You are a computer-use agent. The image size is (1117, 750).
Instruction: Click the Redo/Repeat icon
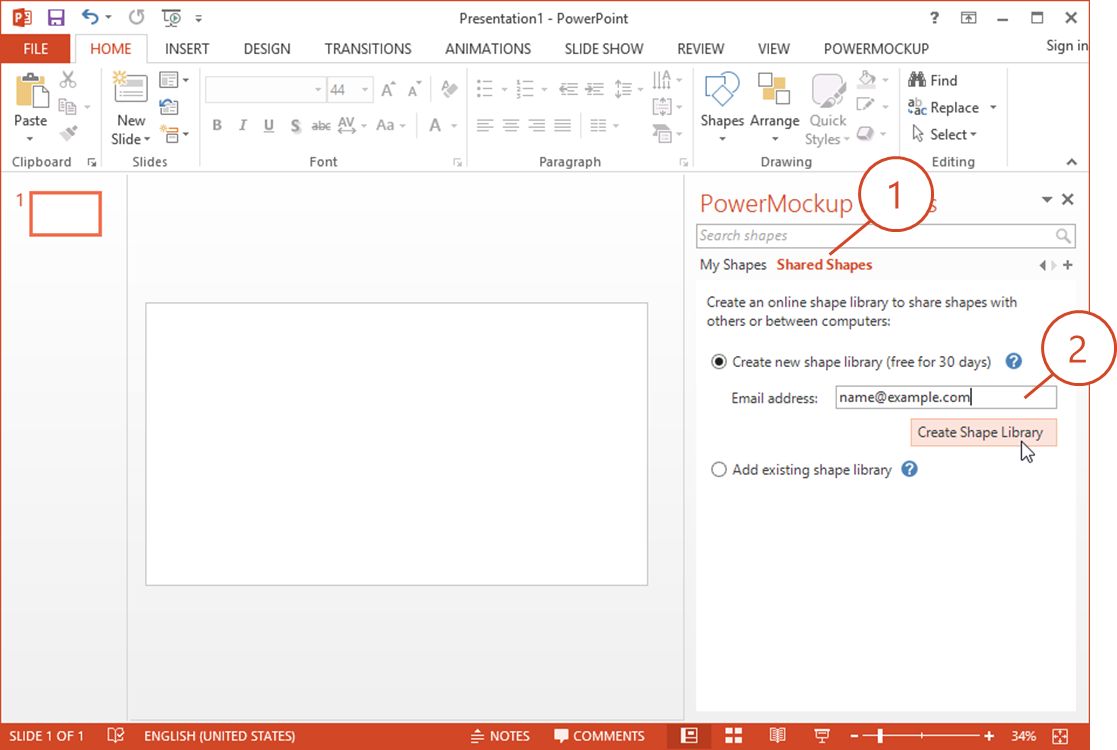[137, 17]
